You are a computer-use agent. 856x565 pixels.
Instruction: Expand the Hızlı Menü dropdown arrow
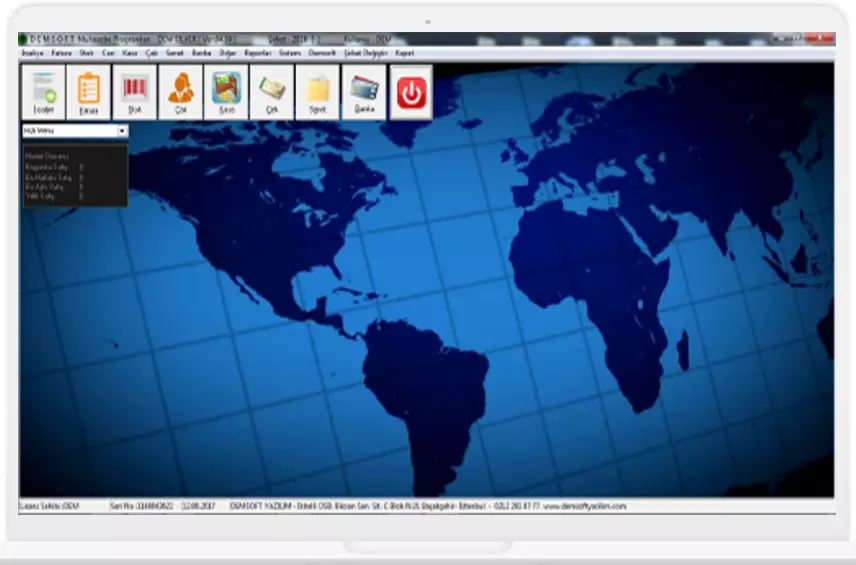[122, 131]
